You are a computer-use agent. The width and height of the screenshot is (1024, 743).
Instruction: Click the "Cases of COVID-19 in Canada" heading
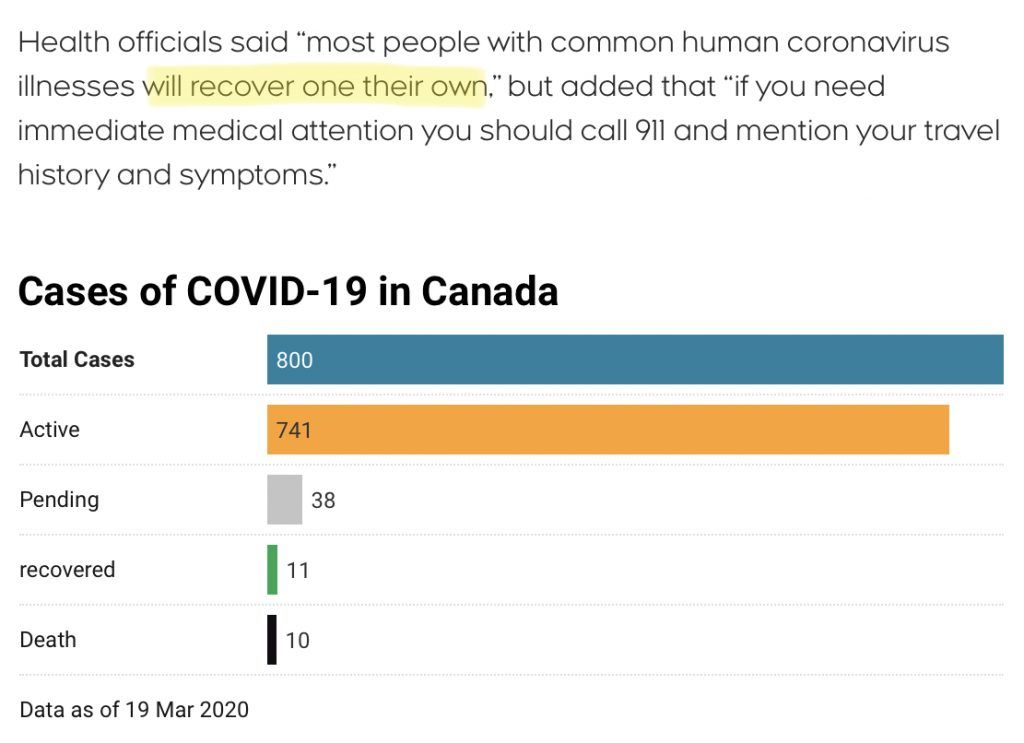pos(288,291)
